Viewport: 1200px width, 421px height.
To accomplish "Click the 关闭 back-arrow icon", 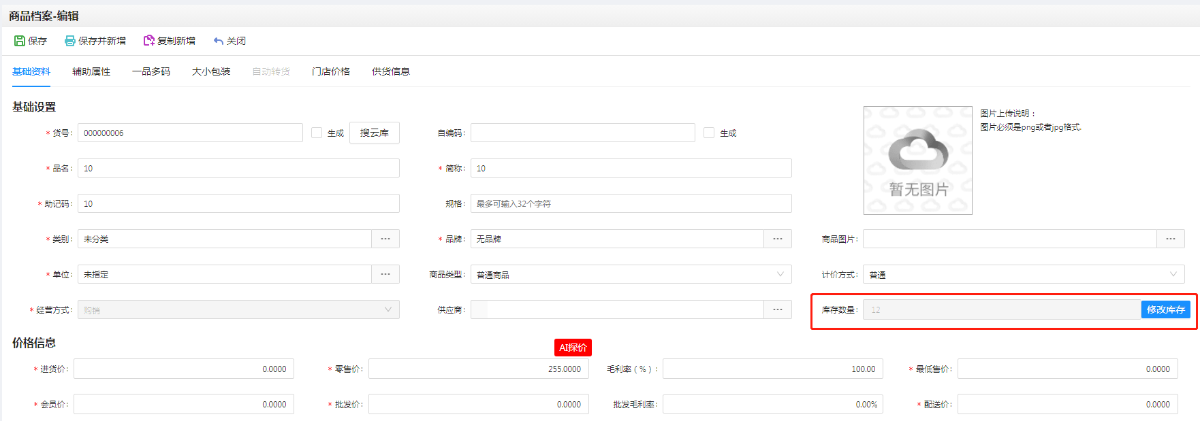I will (x=218, y=41).
